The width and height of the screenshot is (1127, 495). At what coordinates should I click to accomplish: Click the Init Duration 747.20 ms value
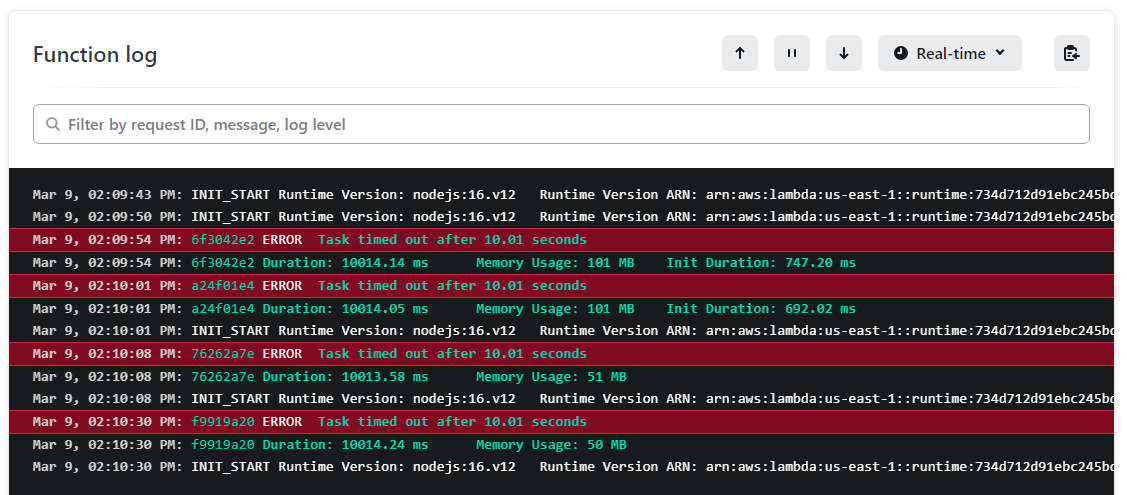(x=761, y=263)
